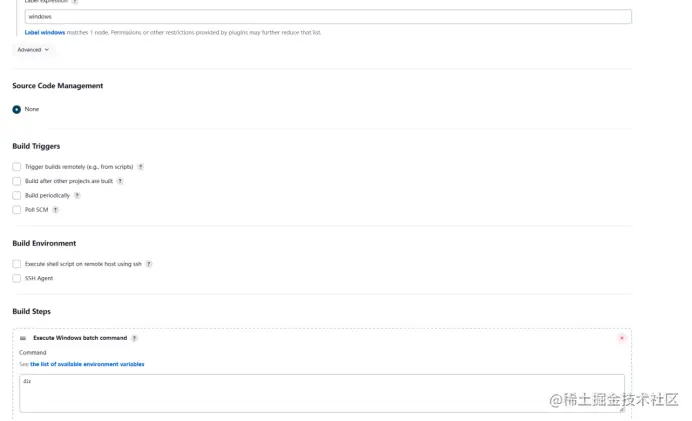Show help for Execute Windows batch command

click(x=134, y=338)
